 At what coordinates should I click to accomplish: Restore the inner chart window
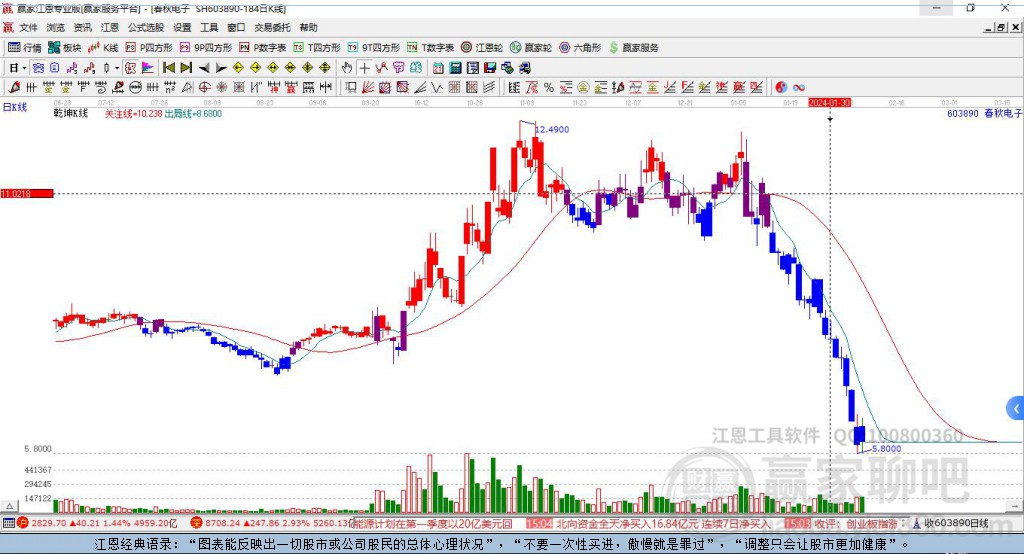[1000, 27]
